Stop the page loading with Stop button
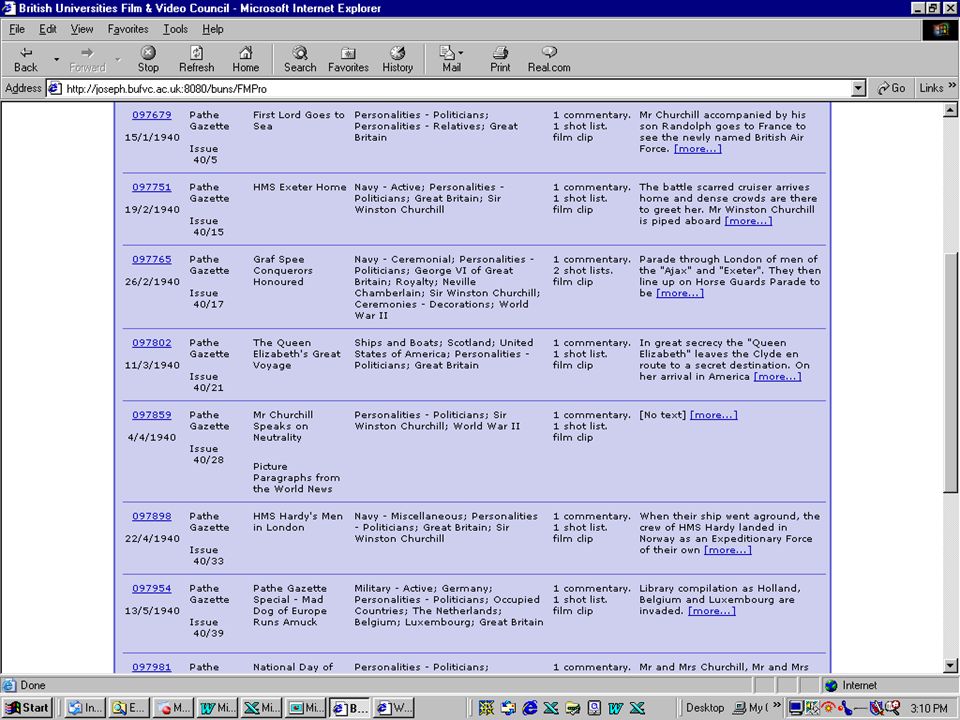Image resolution: width=960 pixels, height=720 pixels. tap(148, 59)
